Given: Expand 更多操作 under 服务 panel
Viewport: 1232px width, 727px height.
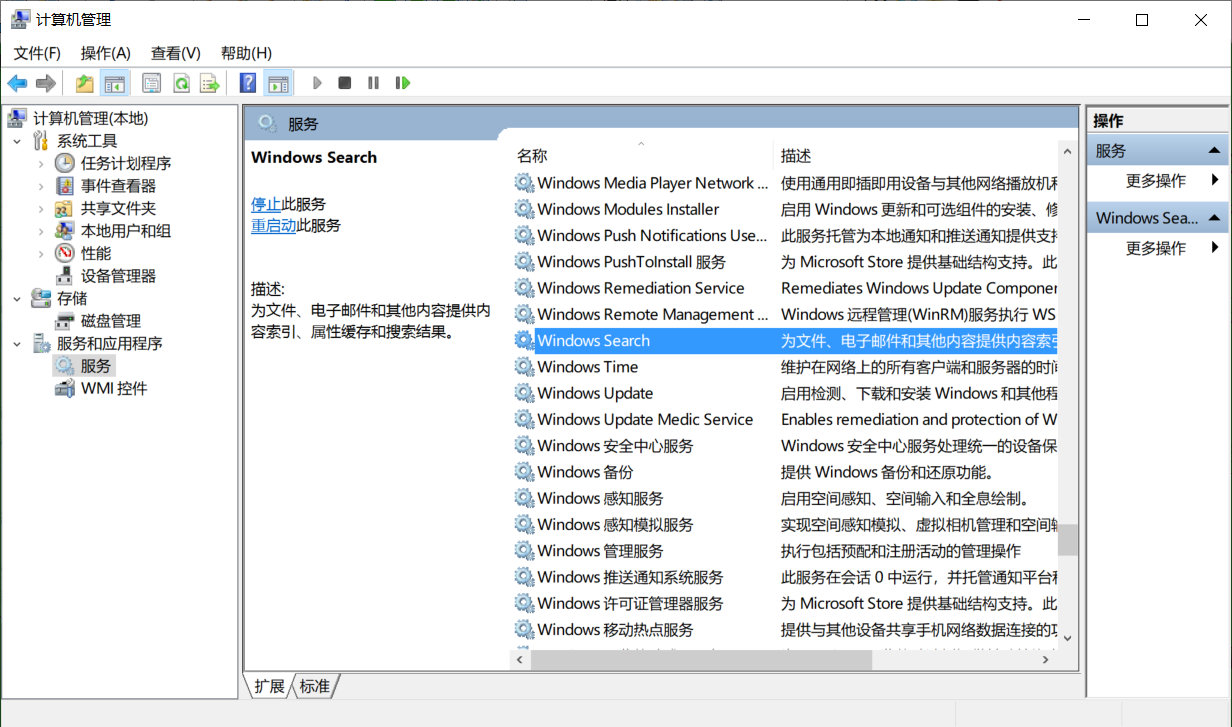Looking at the screenshot, I should click(x=1157, y=179).
